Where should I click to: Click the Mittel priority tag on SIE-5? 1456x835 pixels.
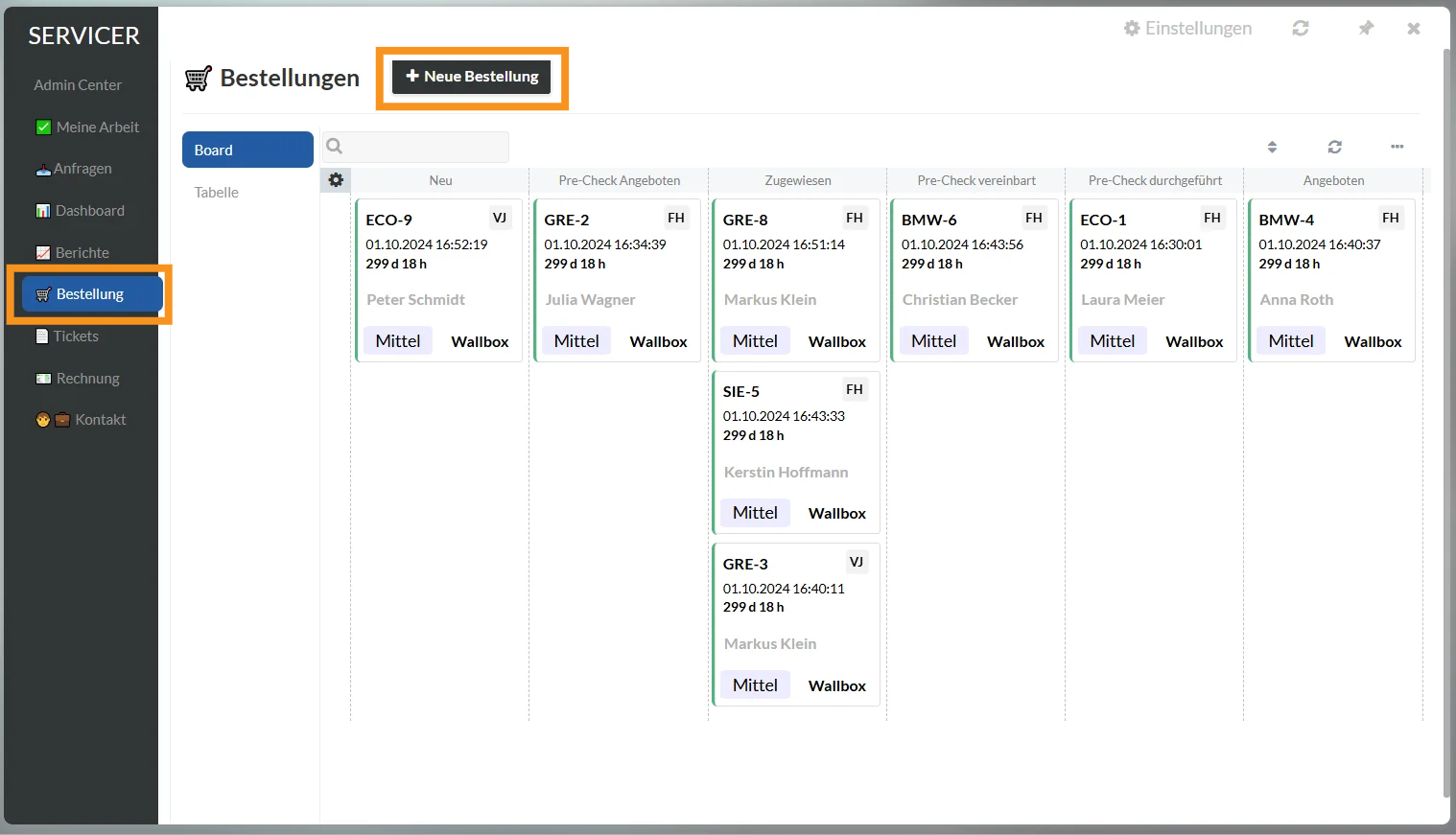pyautogui.click(x=755, y=513)
